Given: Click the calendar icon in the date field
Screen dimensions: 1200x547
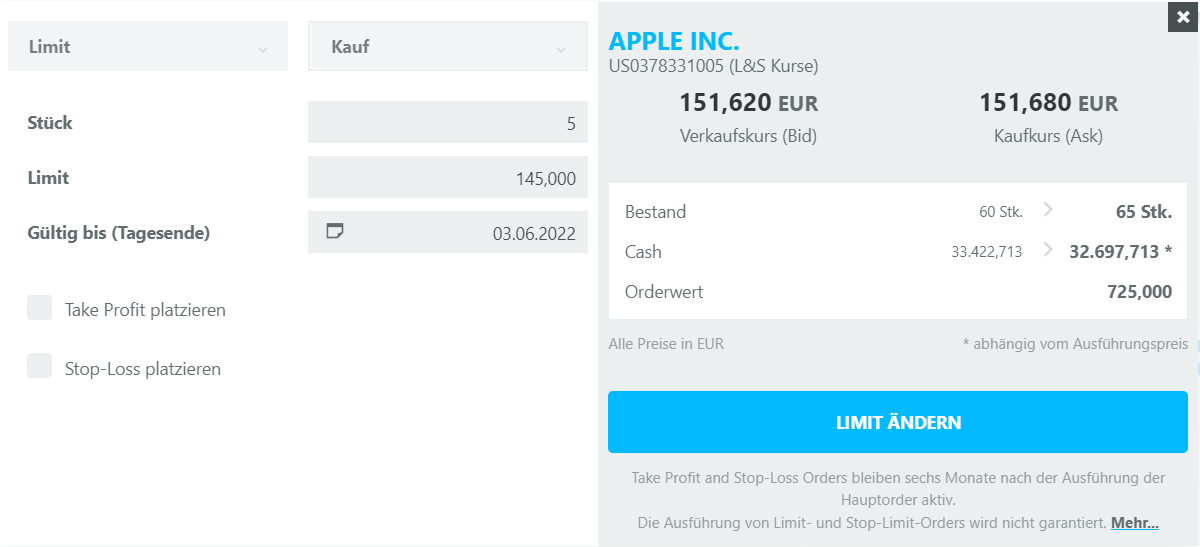Looking at the screenshot, I should click(x=336, y=231).
